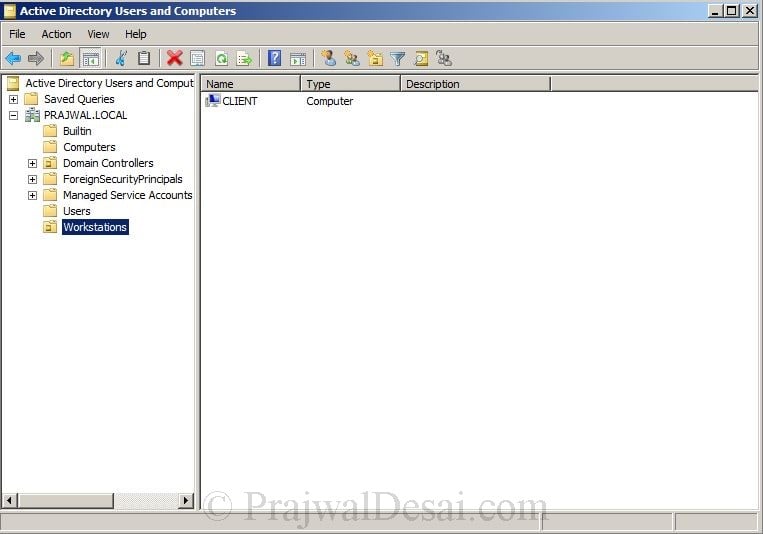Open the Help menu
This screenshot has width=763, height=534.
(136, 34)
